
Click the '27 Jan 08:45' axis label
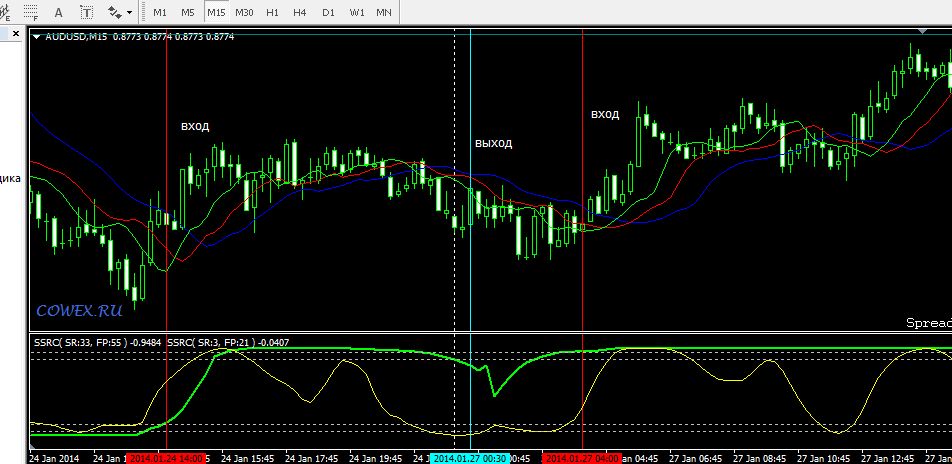(760, 459)
